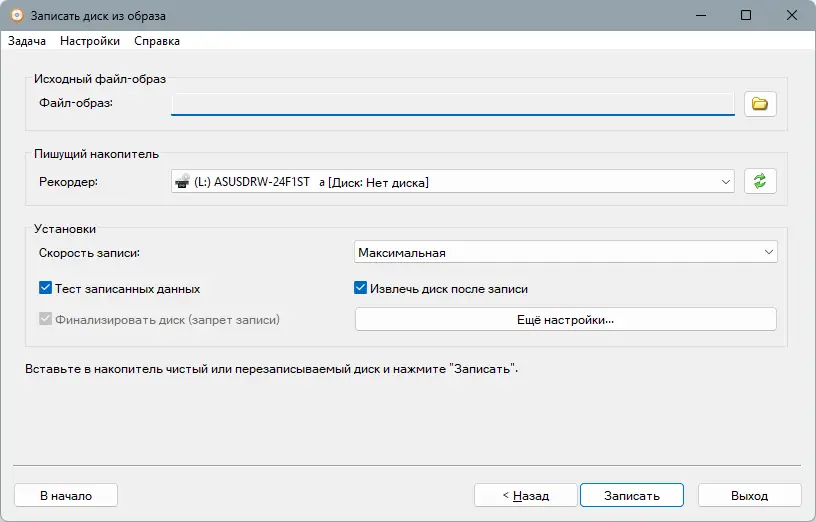
Task: Click the green refresh recorder icon
Action: point(760,181)
